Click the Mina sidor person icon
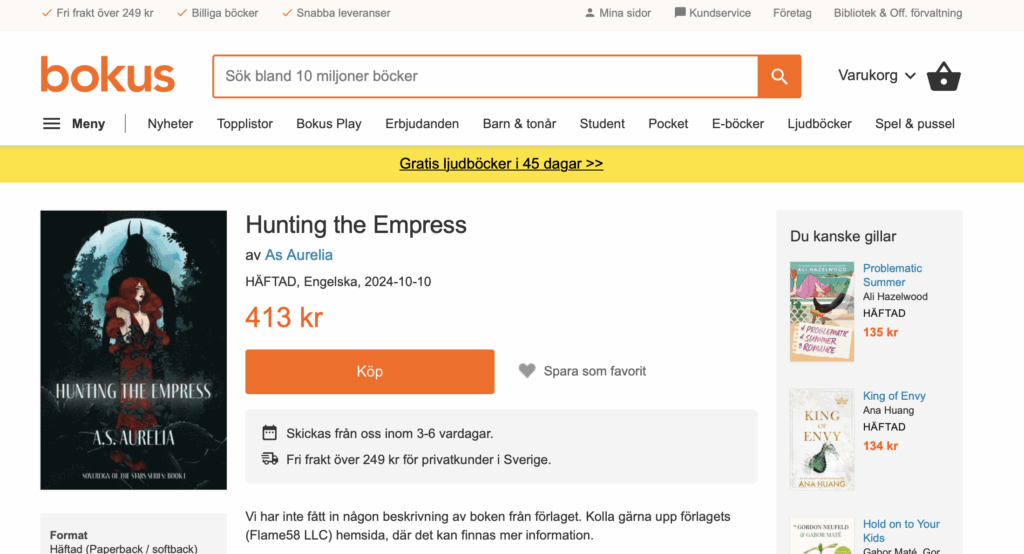This screenshot has height=554, width=1024. pos(590,12)
